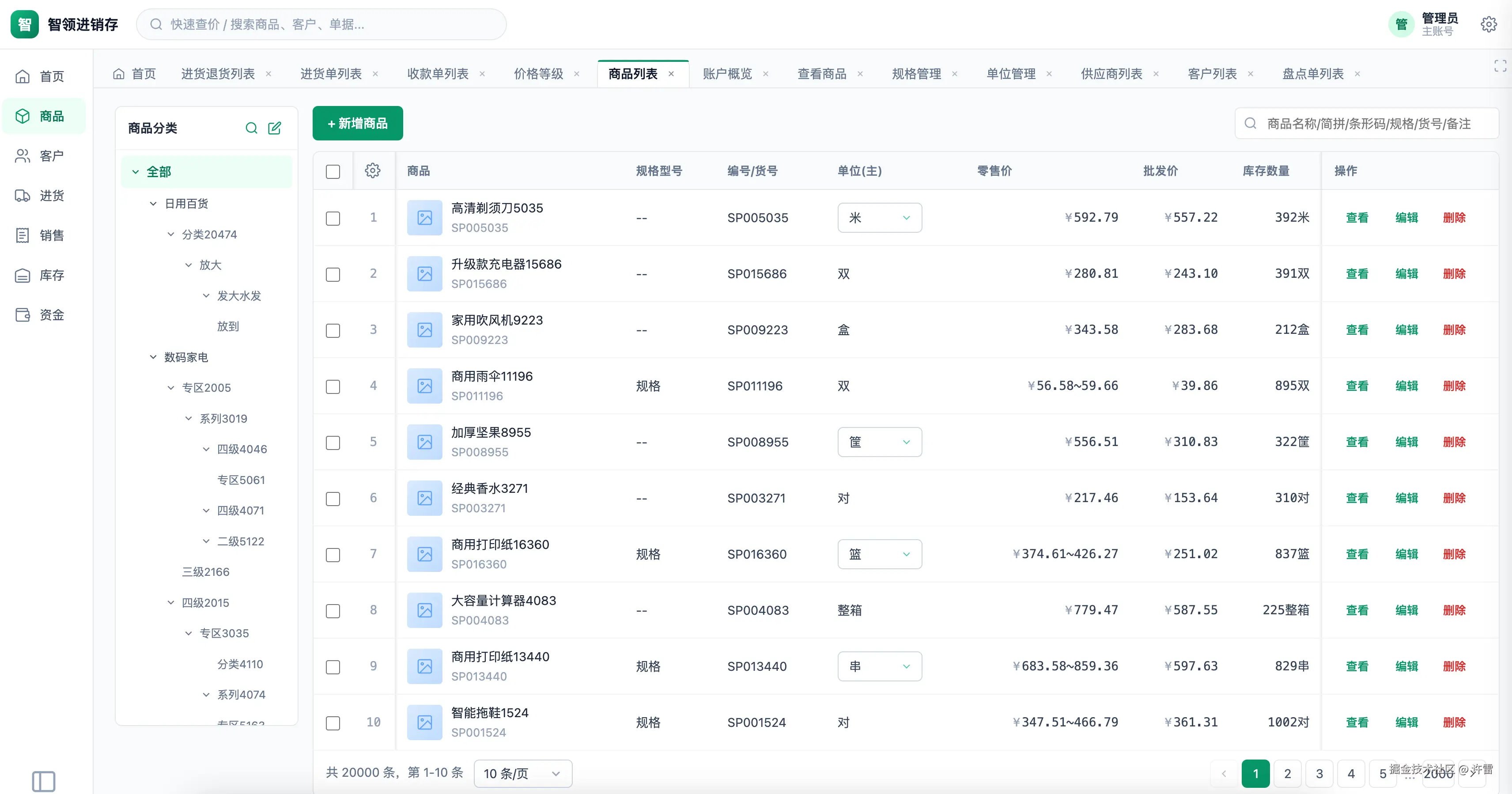1512x794 pixels.
Task: Switch to the 账户概览 tab
Action: pos(727,74)
